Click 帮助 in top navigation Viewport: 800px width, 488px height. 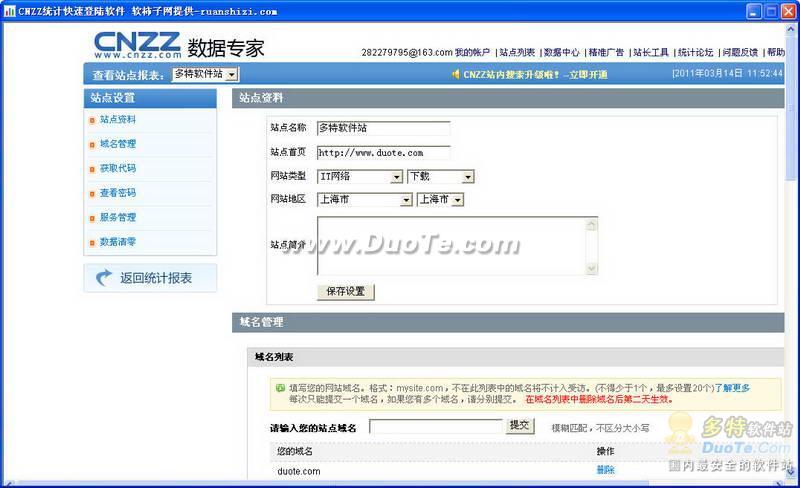(x=776, y=52)
